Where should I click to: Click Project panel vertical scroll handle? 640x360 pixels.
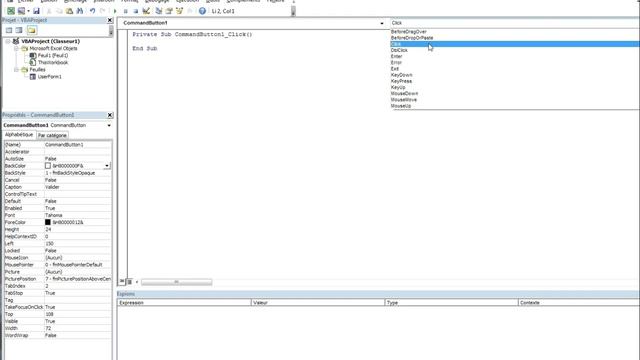111,31
